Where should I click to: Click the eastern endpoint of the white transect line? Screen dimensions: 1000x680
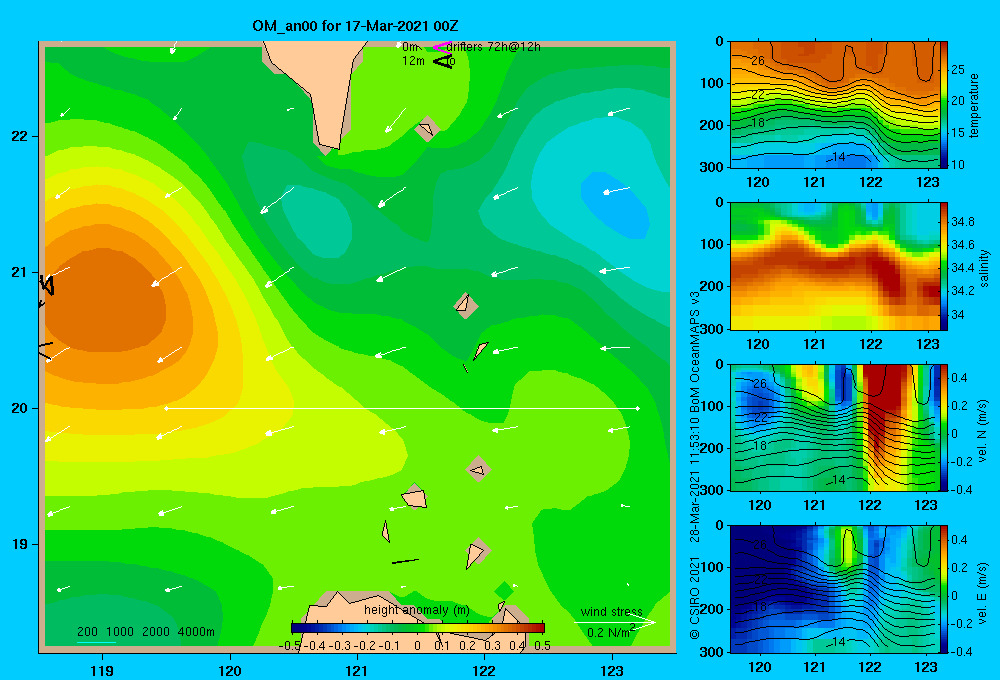coord(638,408)
